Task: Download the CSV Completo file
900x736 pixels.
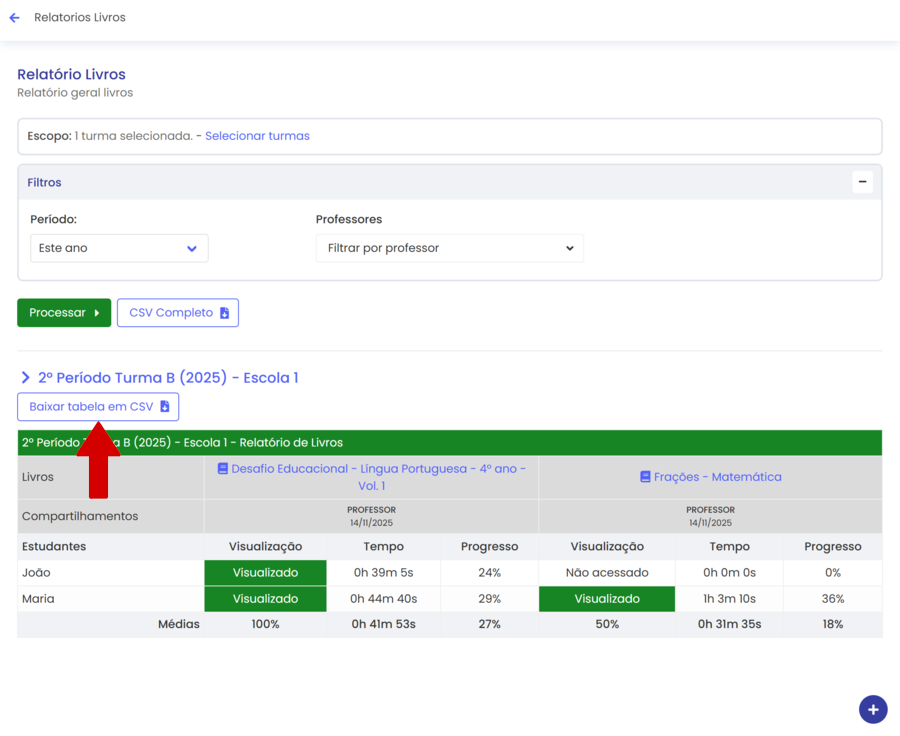Action: point(177,313)
